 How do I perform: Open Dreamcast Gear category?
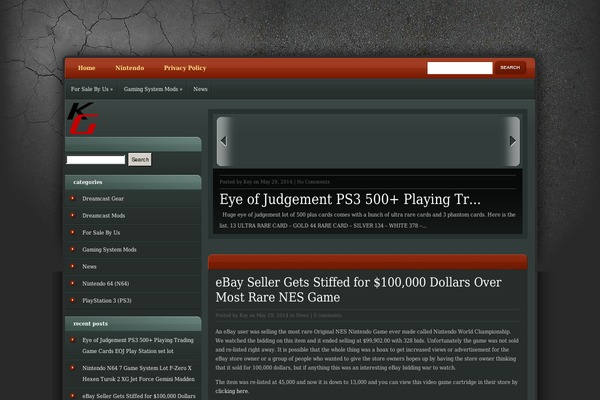pyautogui.click(x=103, y=199)
